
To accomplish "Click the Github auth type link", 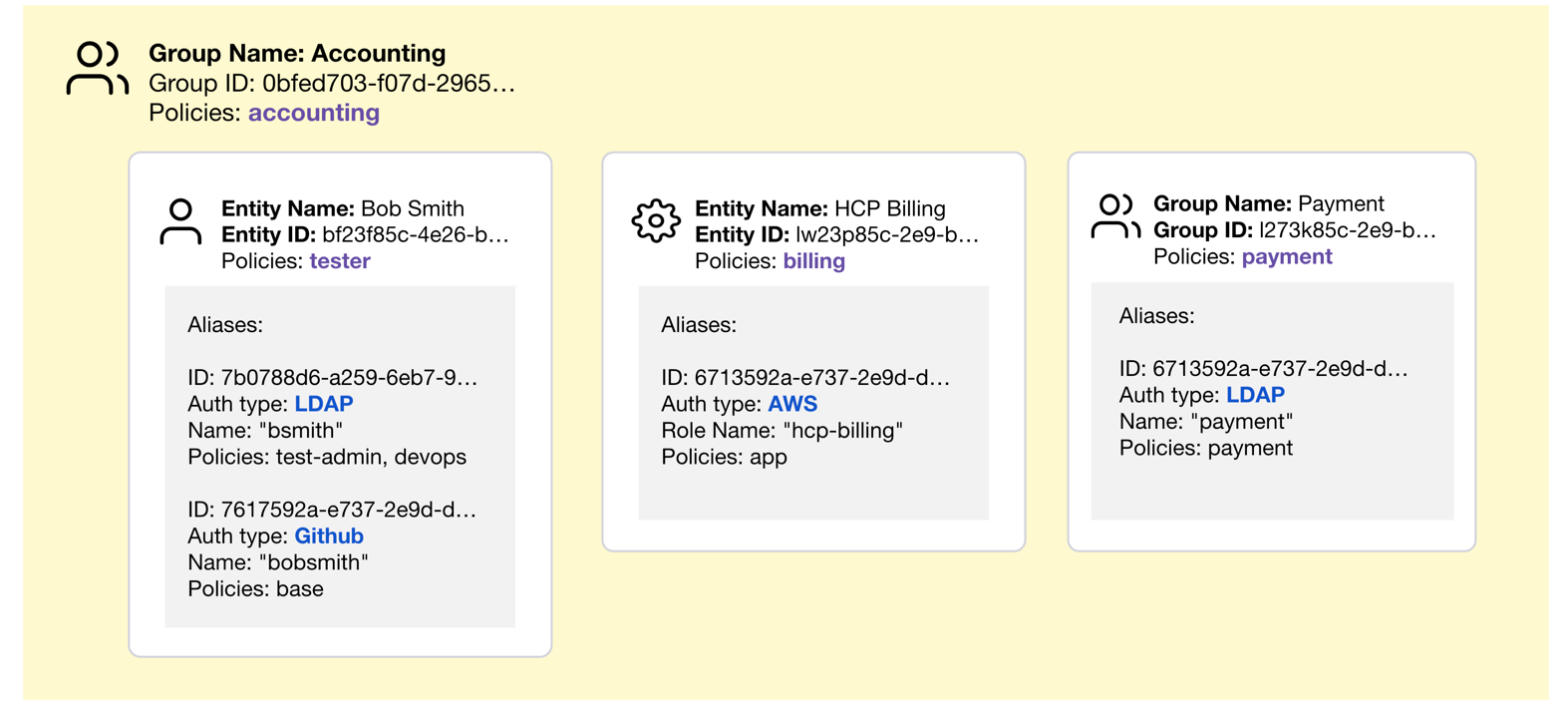I will 329,536.
